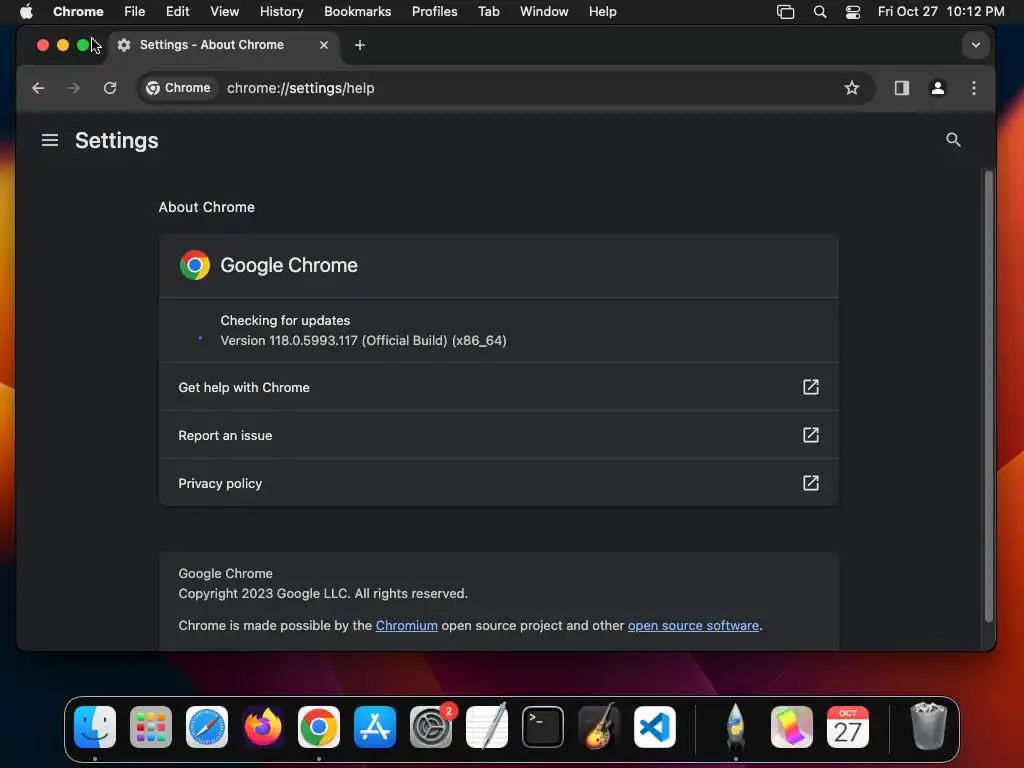This screenshot has width=1024, height=768.
Task: Select the Settings - About Chrome tab
Action: click(223, 45)
